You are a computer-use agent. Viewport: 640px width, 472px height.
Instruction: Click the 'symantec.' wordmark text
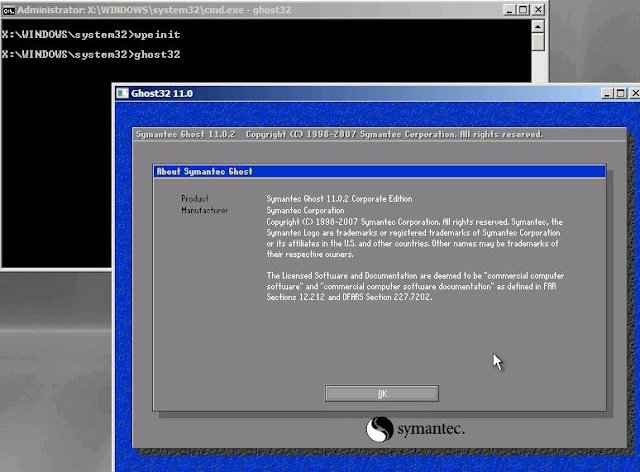coord(431,429)
